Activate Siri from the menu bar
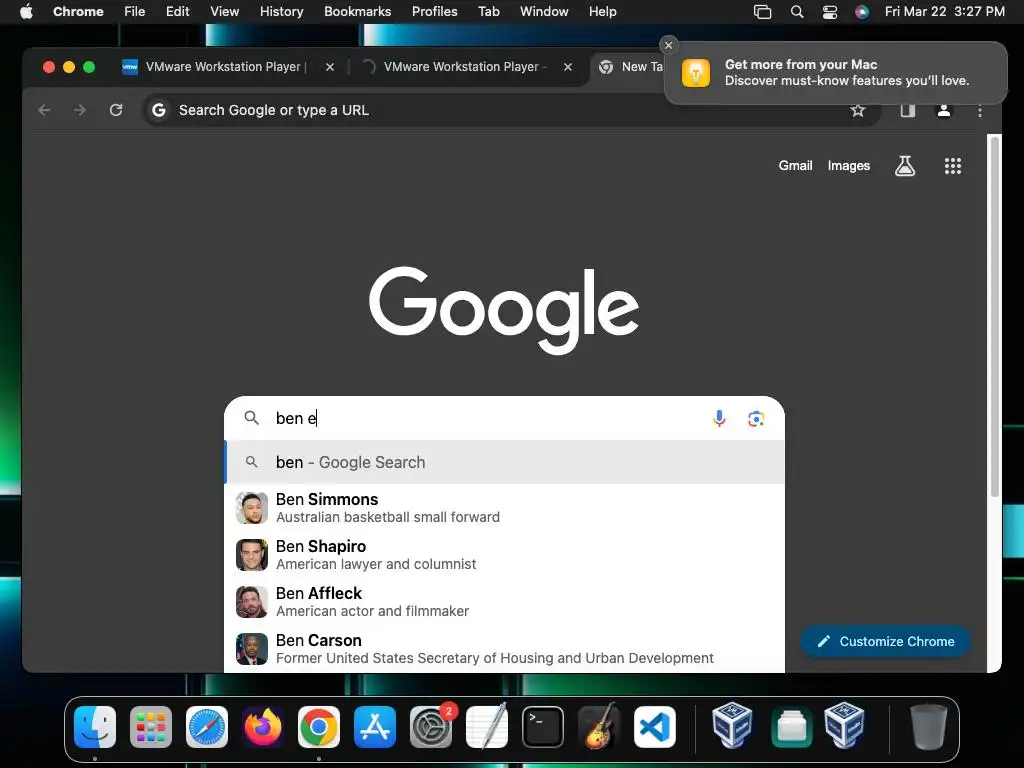Viewport: 1024px width, 768px height. click(862, 12)
